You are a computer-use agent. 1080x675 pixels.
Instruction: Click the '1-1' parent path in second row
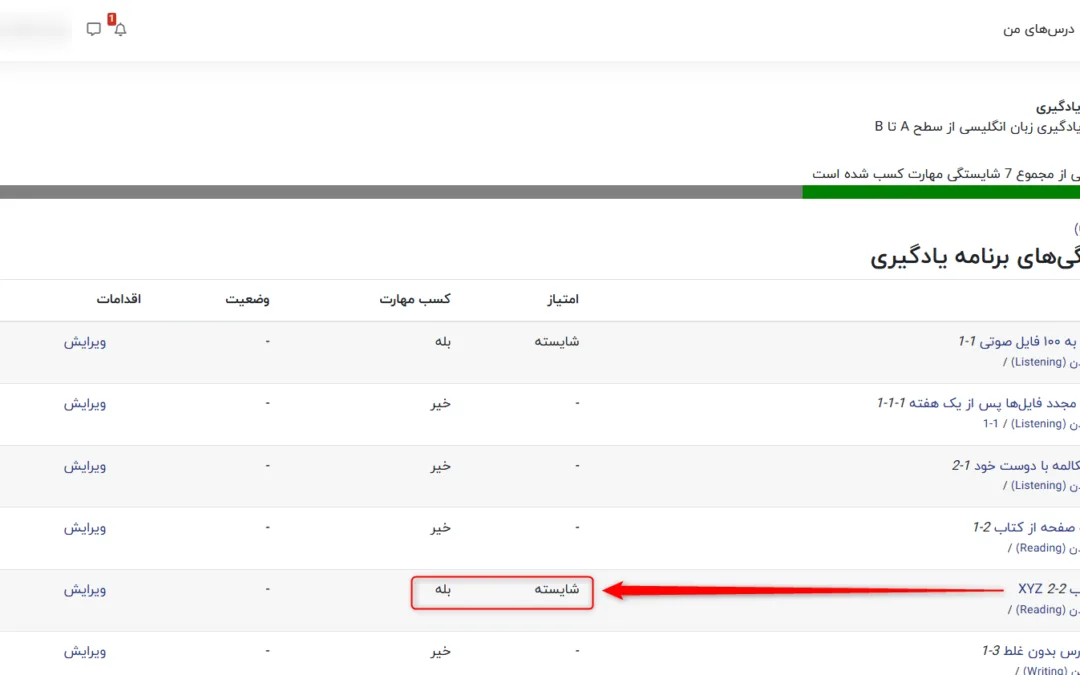coord(990,423)
